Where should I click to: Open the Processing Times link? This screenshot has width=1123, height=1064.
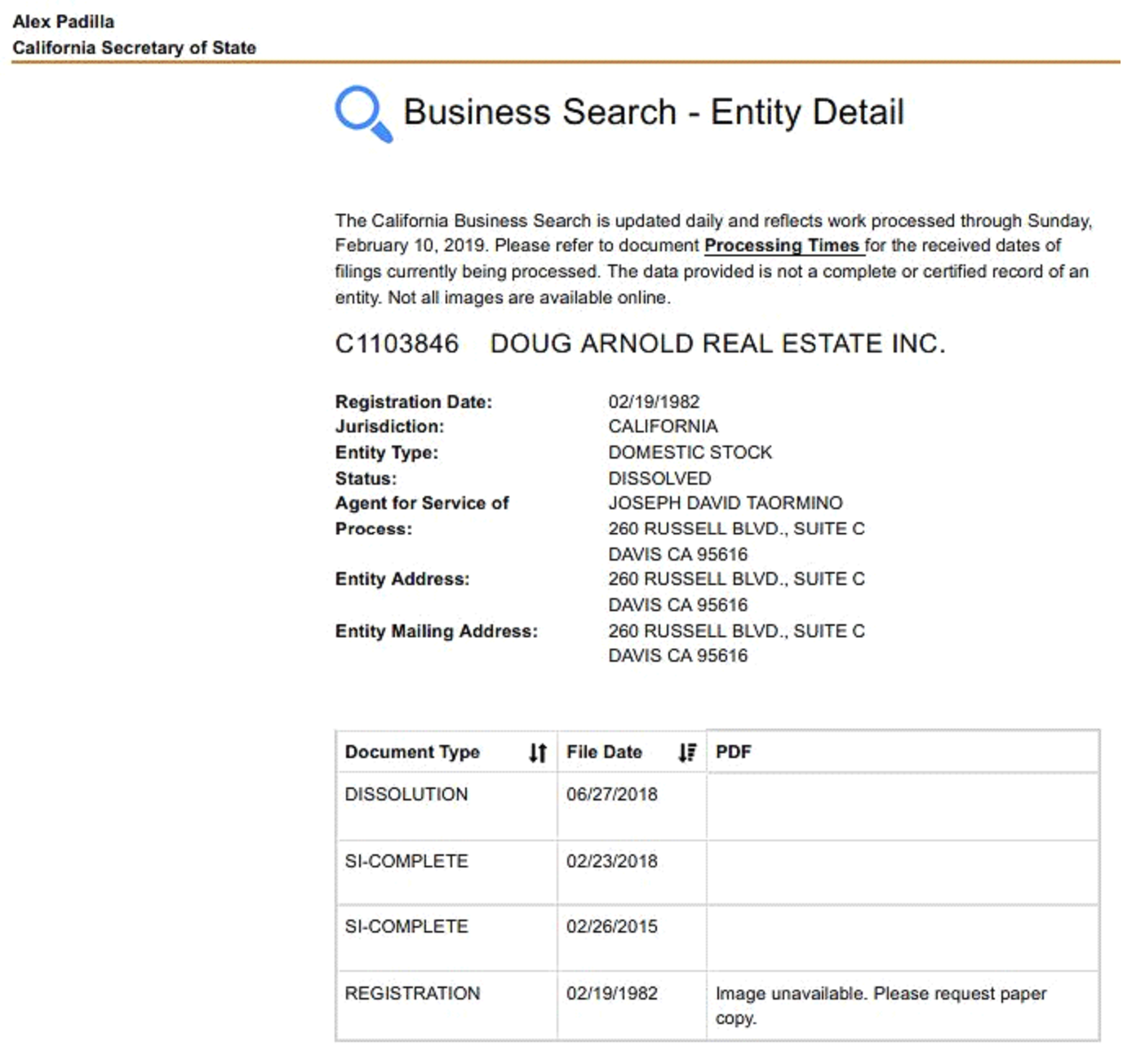tap(783, 246)
